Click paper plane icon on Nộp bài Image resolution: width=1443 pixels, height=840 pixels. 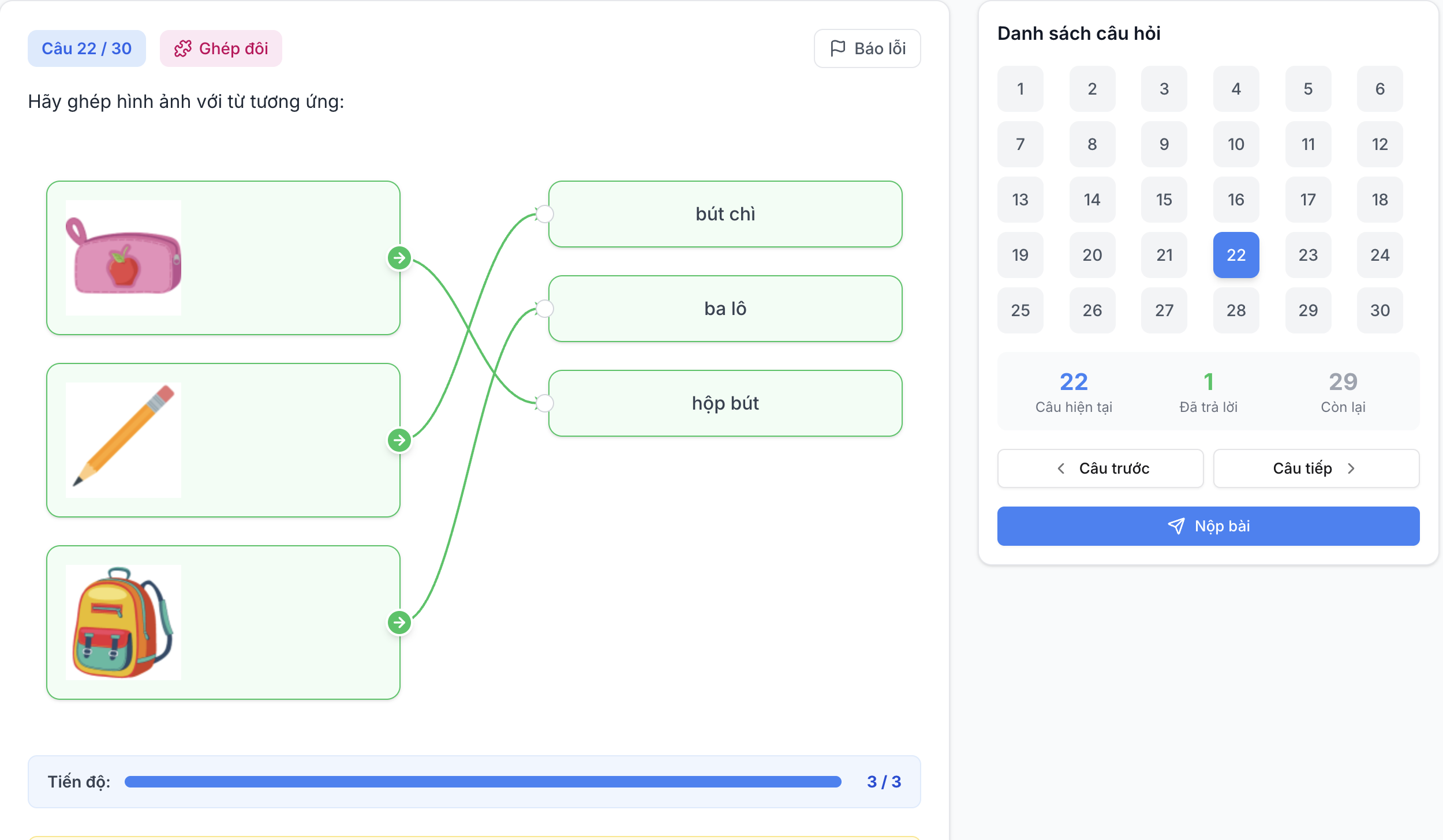click(x=1176, y=526)
